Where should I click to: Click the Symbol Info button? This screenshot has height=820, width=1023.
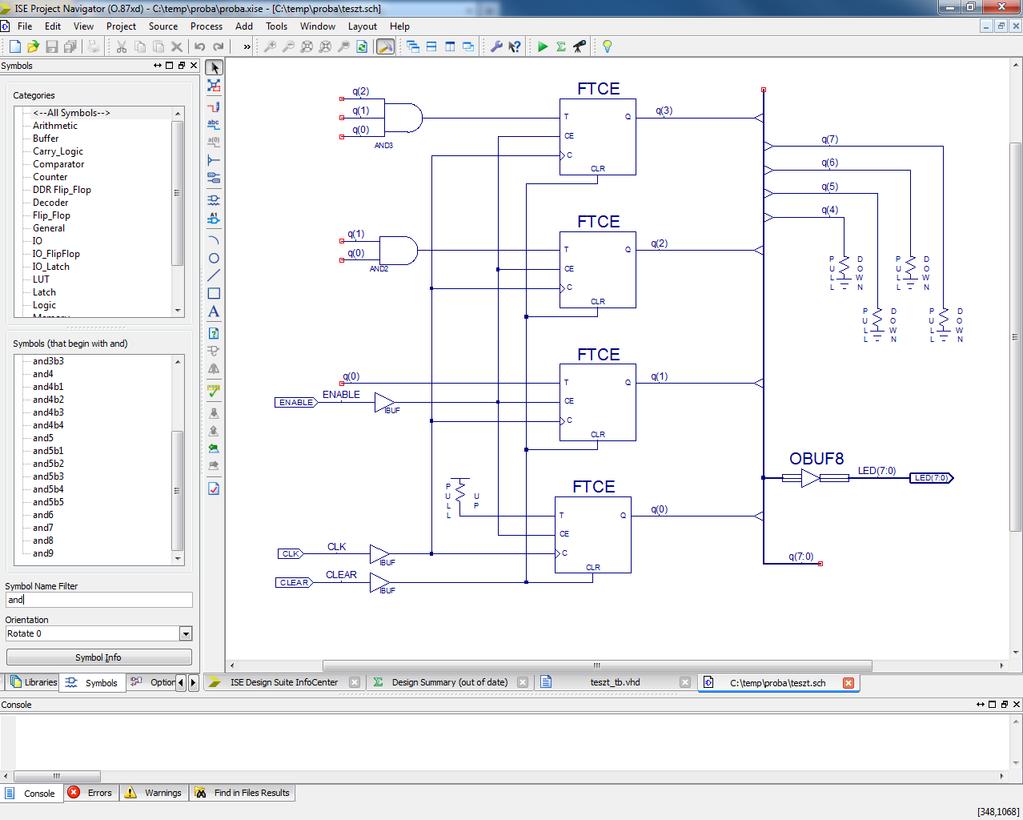(x=99, y=657)
